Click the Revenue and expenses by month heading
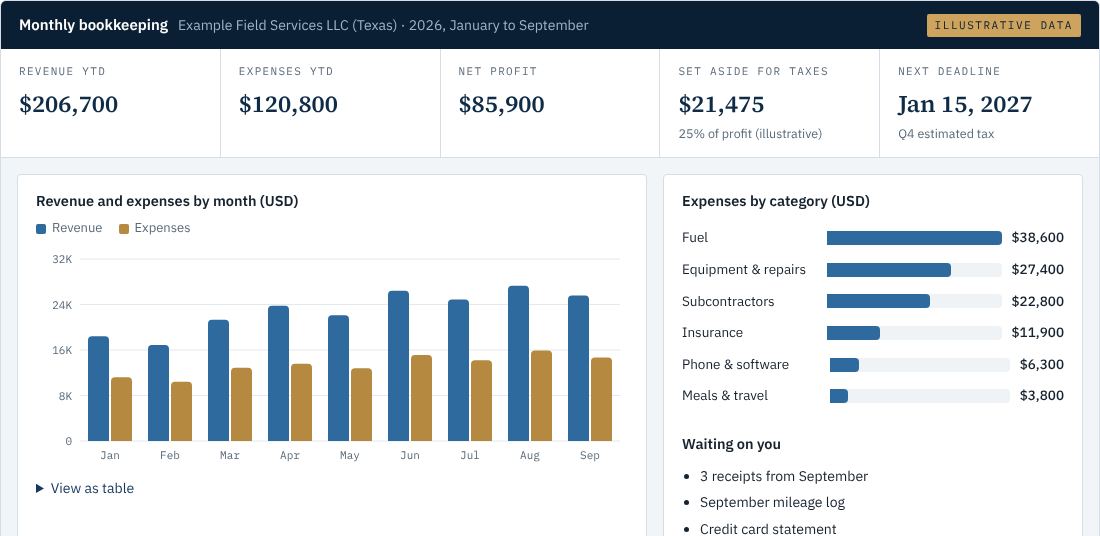This screenshot has height=536, width=1100. pyautogui.click(x=167, y=201)
